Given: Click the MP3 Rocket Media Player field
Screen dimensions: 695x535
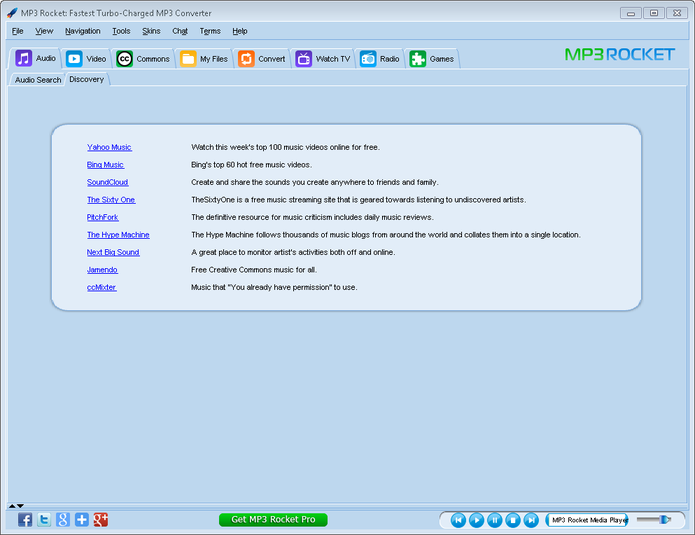Looking at the screenshot, I should pos(587,520).
